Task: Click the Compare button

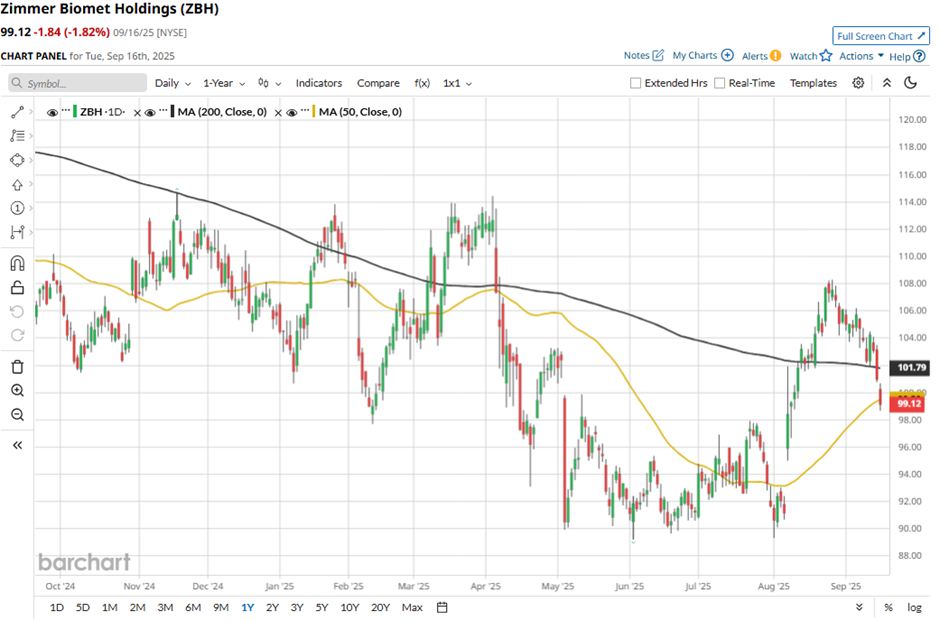Action: (x=378, y=83)
